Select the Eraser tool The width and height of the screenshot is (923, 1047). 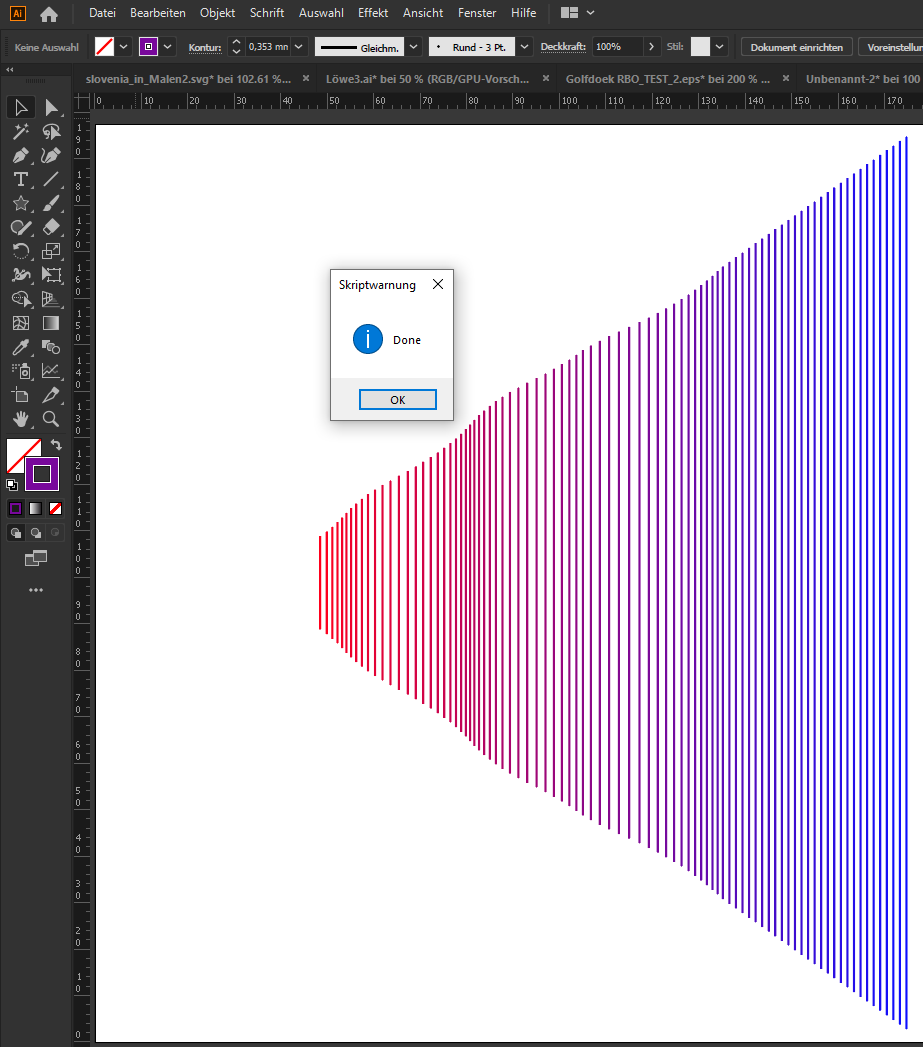tap(50, 226)
